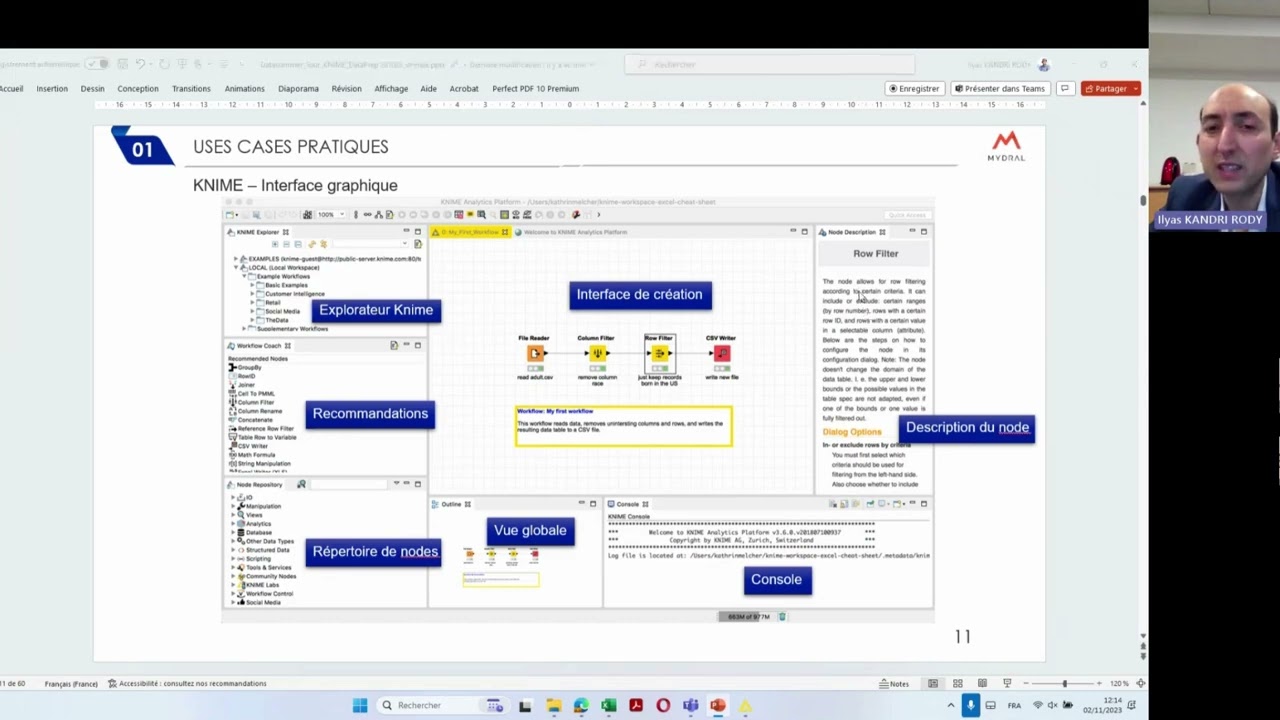Open Adobe Acrobat from the taskbar
1280x720 pixels.
pos(635,705)
